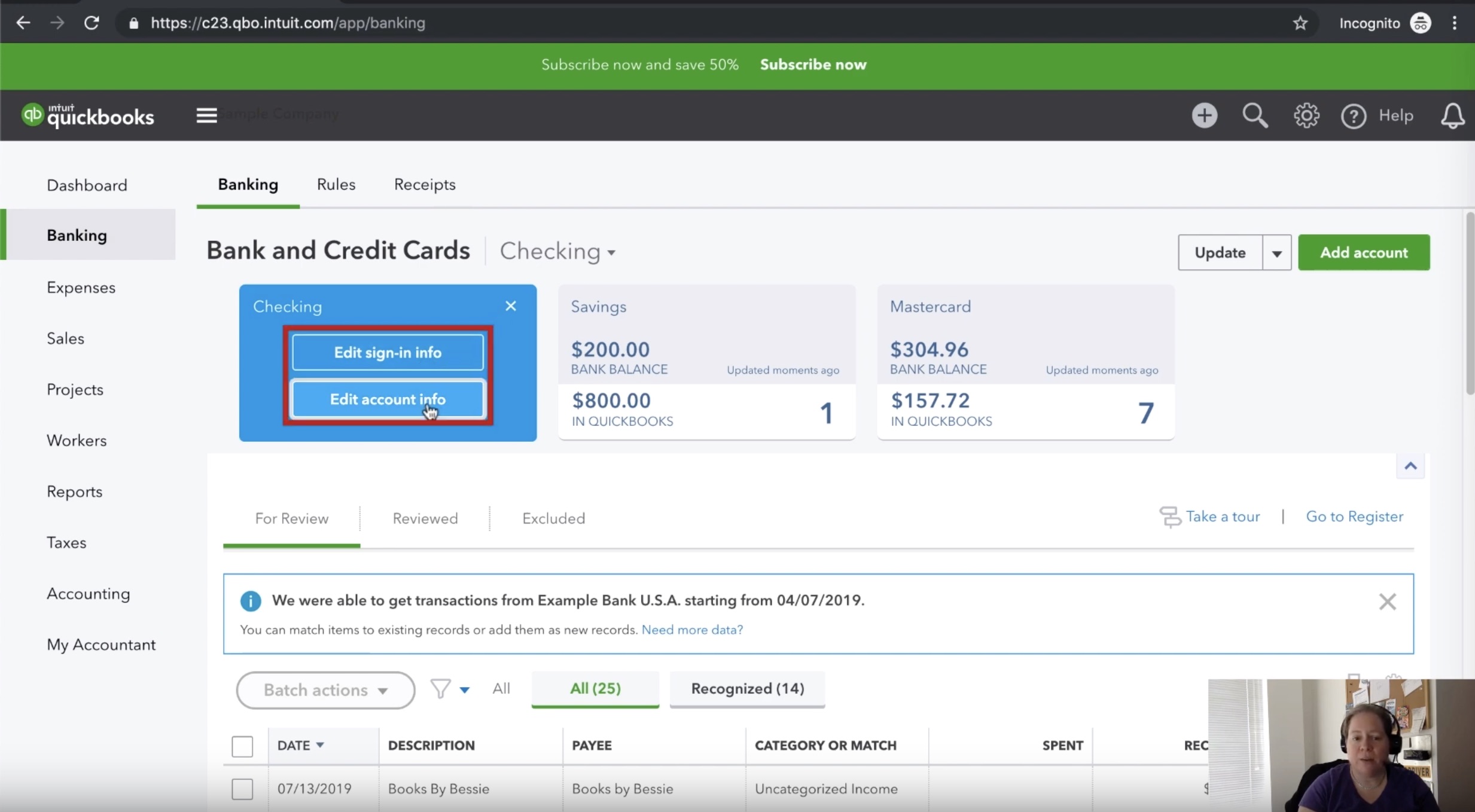The image size is (1475, 812).
Task: Click Edit account info button
Action: pyautogui.click(x=388, y=399)
